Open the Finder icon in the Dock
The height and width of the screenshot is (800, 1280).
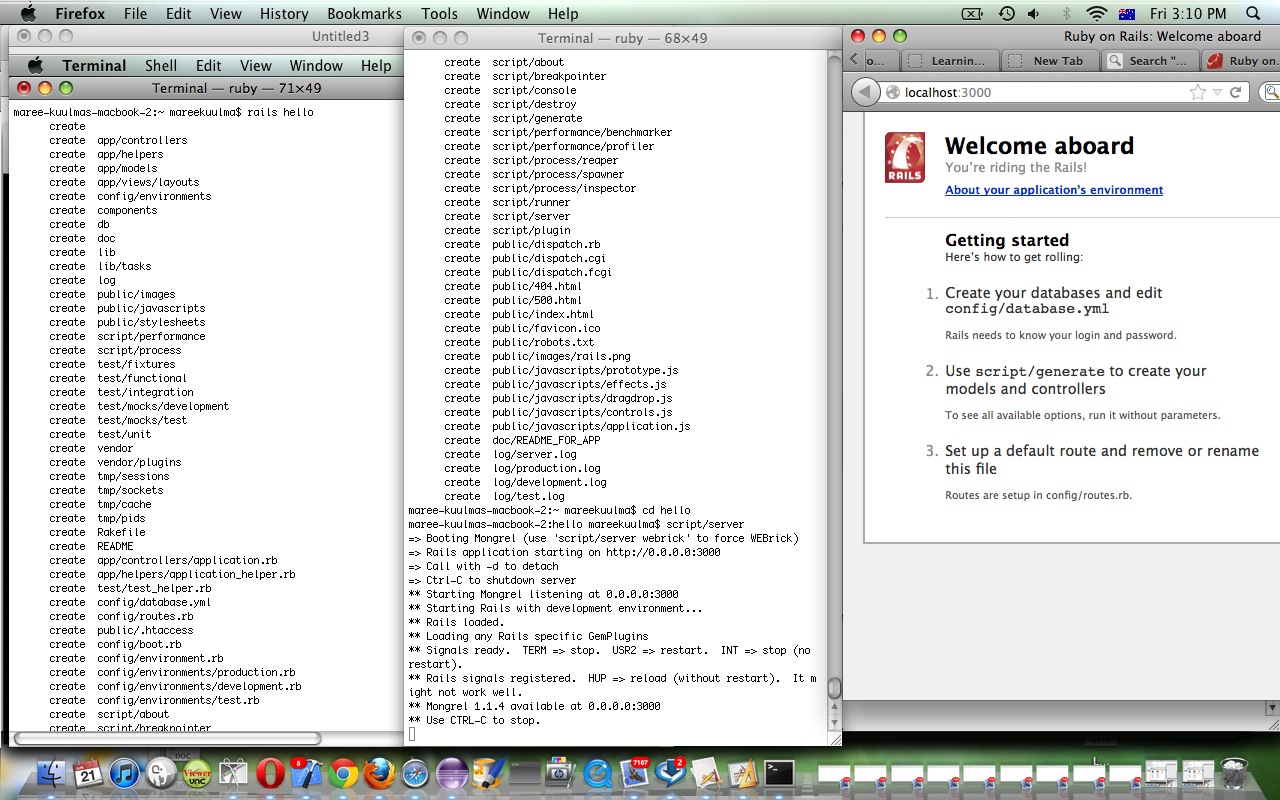(x=50, y=773)
